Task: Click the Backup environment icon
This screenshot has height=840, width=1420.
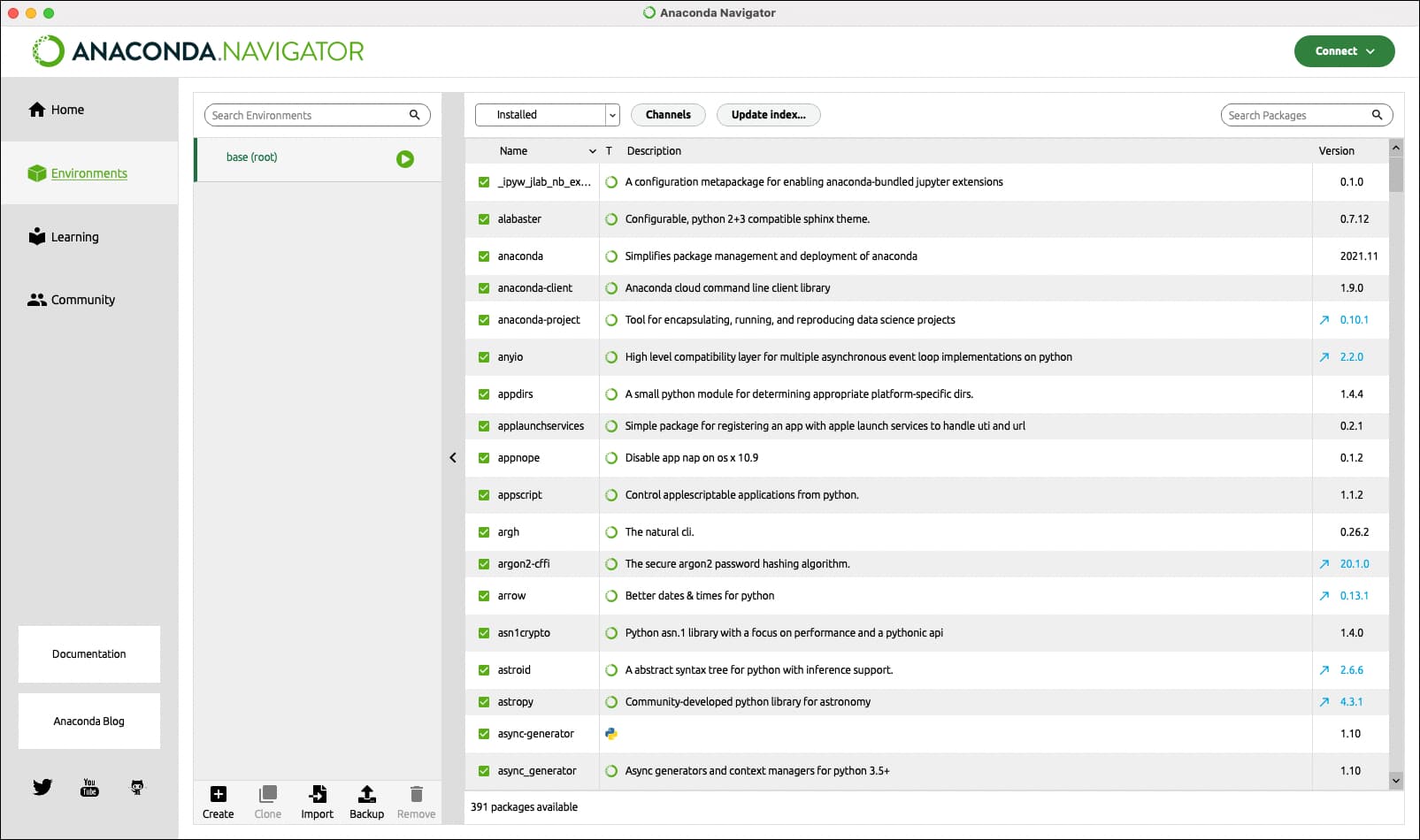Action: 366,795
